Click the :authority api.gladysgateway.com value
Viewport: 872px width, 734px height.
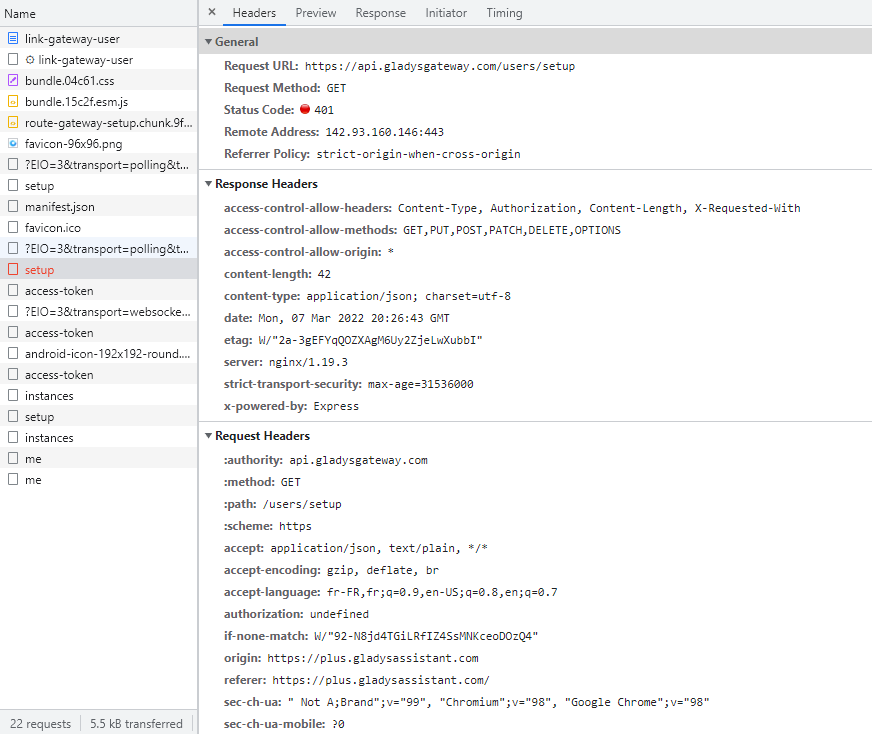pyautogui.click(x=358, y=460)
